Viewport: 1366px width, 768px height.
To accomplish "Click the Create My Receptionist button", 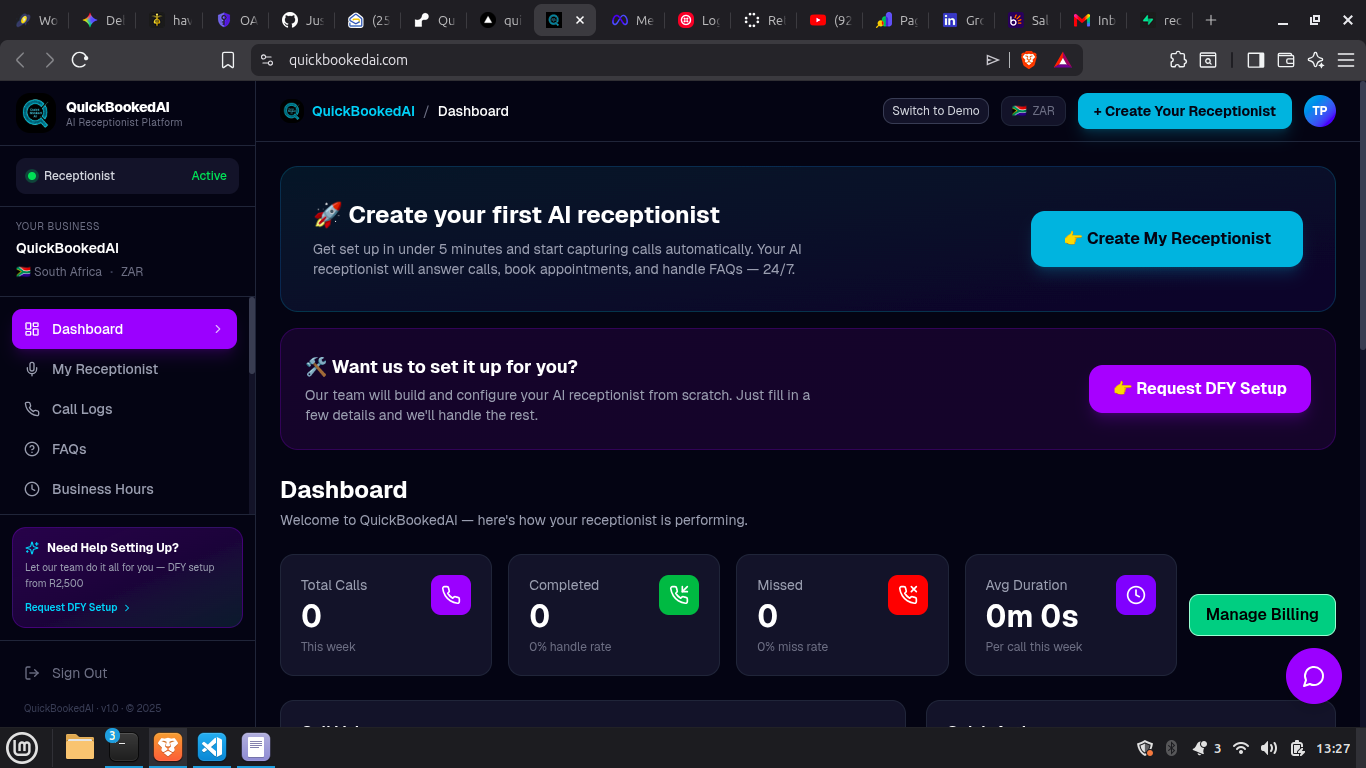I will (x=1167, y=239).
